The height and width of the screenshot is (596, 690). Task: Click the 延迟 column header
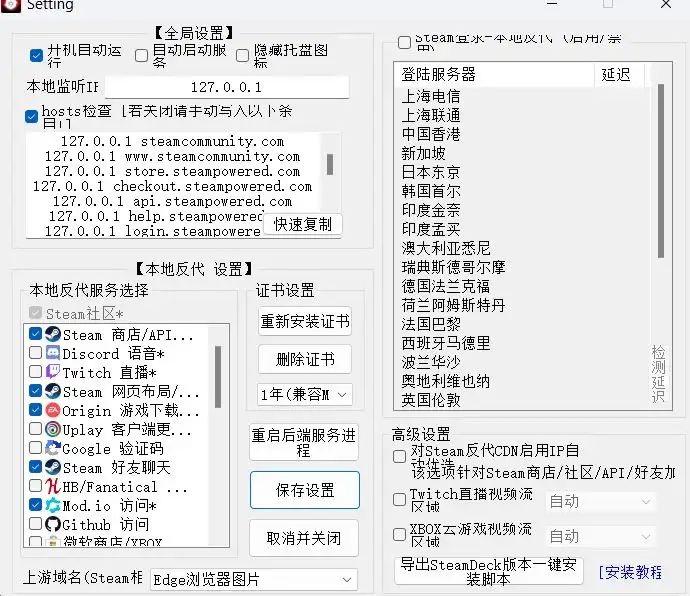coord(620,75)
